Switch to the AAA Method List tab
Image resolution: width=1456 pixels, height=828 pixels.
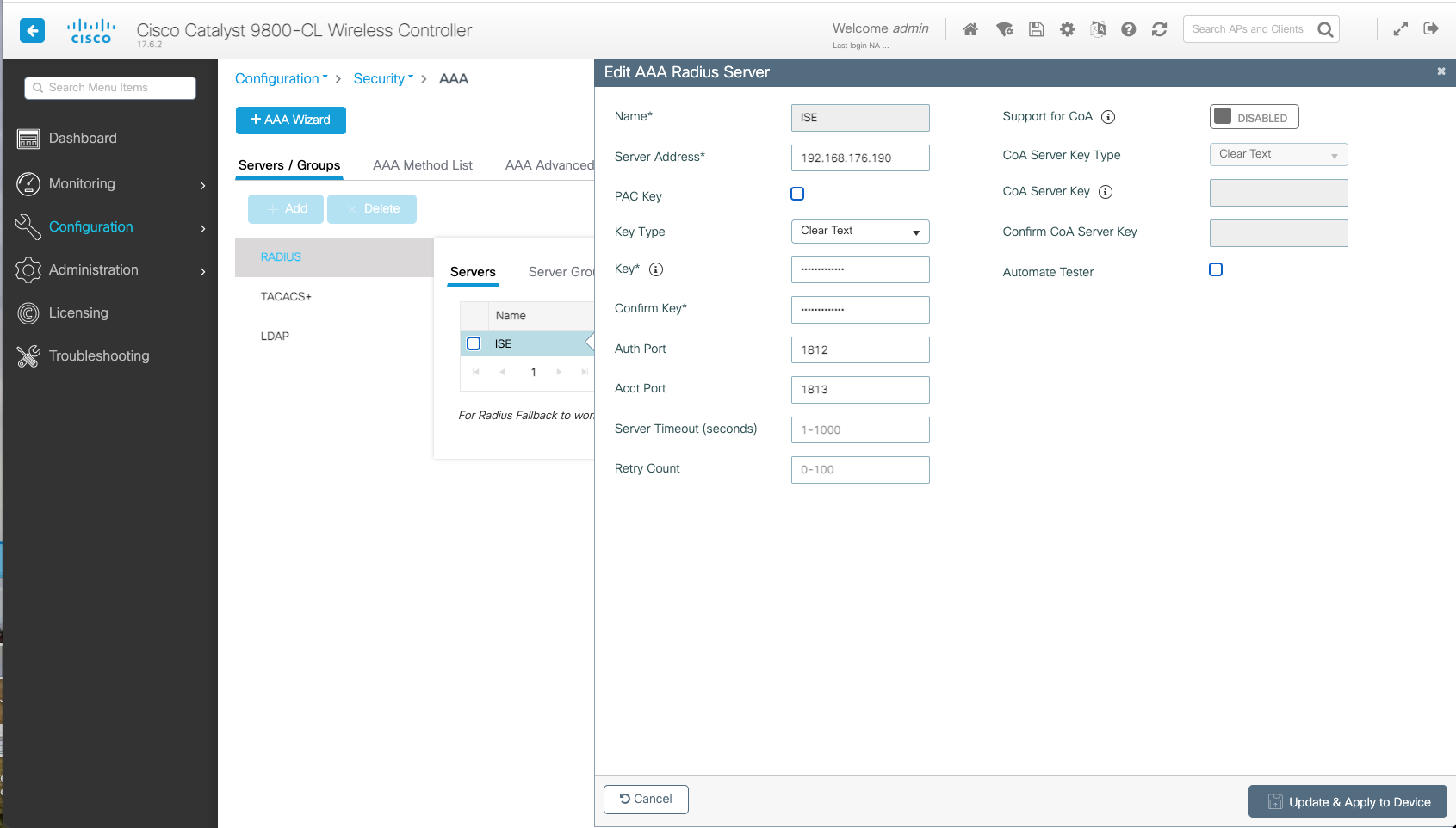(423, 165)
